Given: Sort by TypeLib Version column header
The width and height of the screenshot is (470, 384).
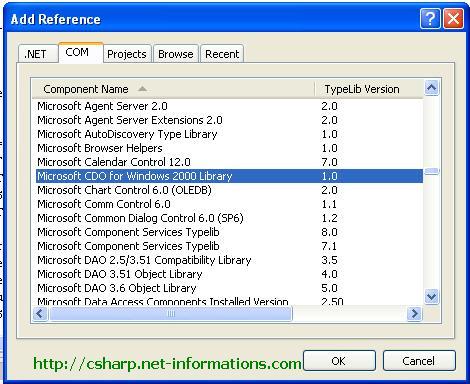Looking at the screenshot, I should 369,89.
